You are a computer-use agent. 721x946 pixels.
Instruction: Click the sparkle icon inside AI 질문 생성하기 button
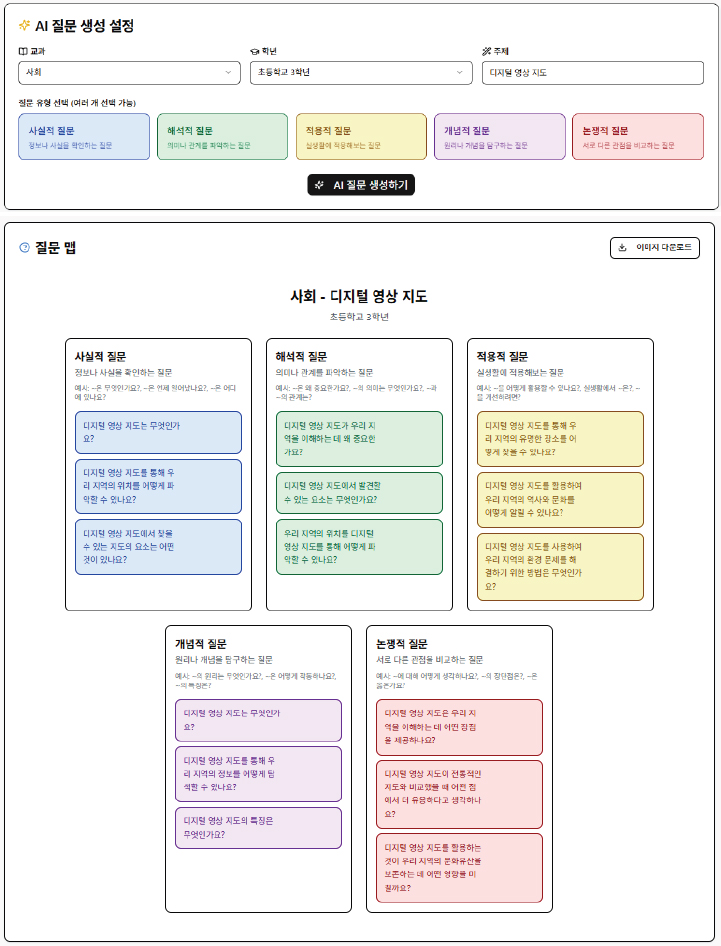click(x=319, y=185)
